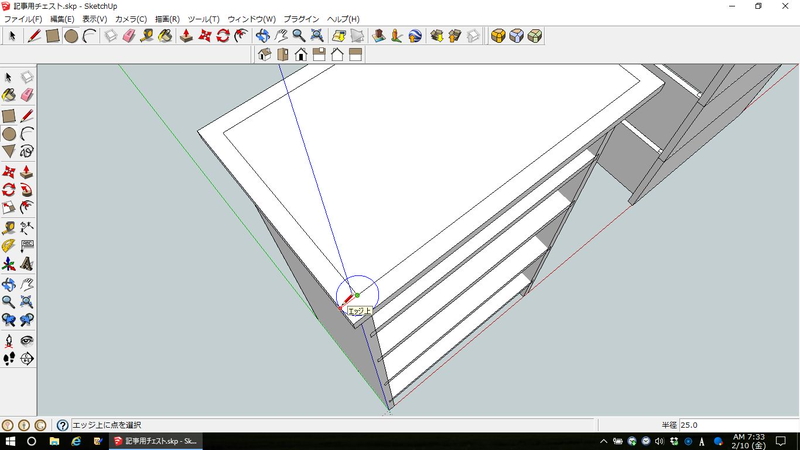
Task: Open the ウィンドウ(W) menu
Action: click(252, 19)
